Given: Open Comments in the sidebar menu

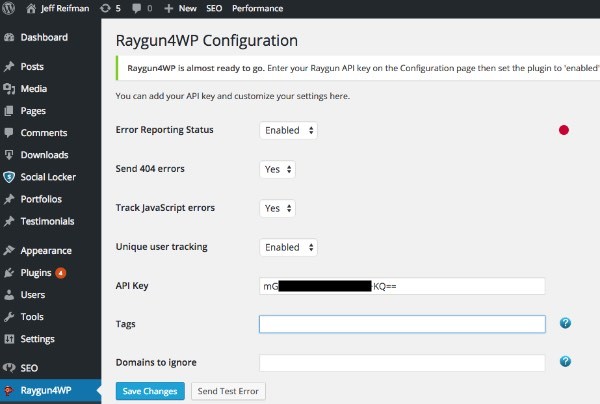Looking at the screenshot, I should [x=44, y=133].
